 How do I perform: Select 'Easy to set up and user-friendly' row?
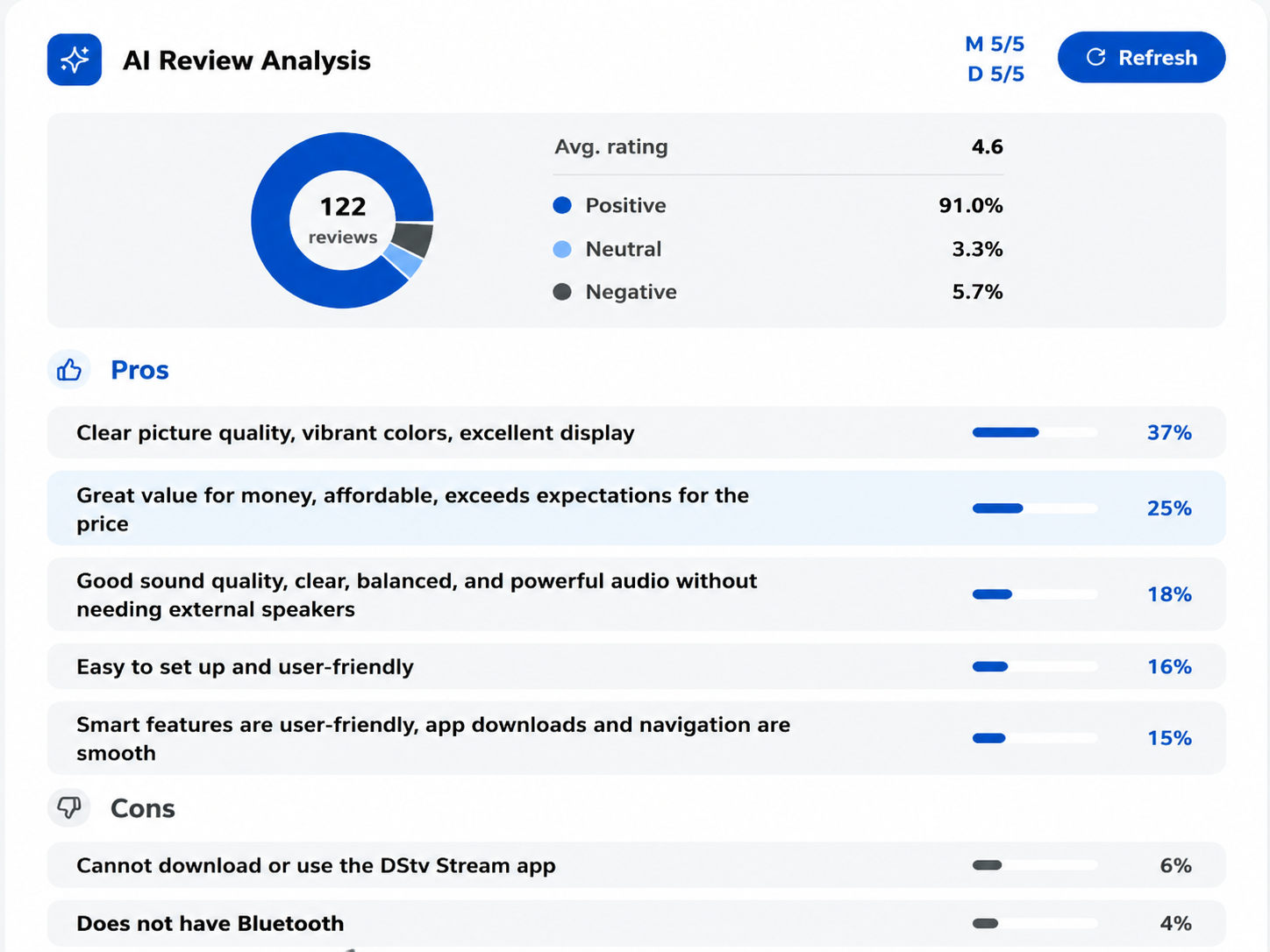(x=636, y=666)
